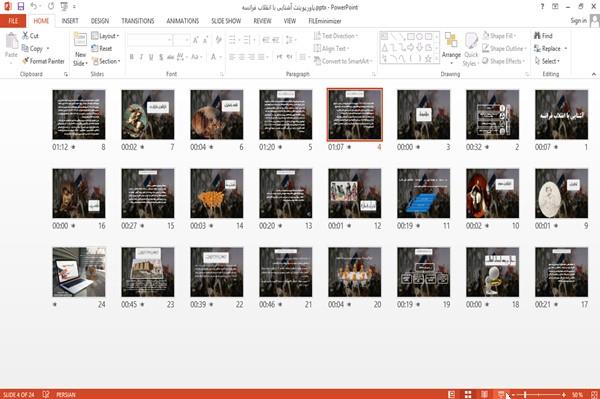
Task: Click the zoom out minus button
Action: click(x=513, y=394)
